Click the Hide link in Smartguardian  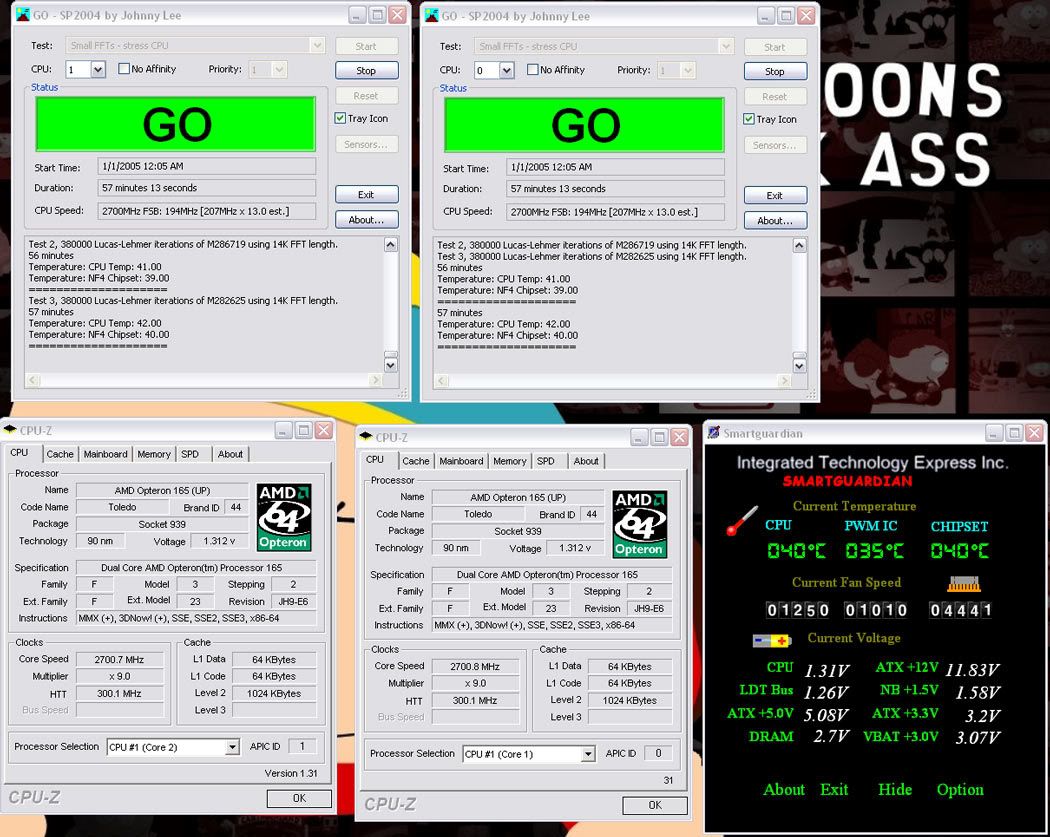tap(895, 789)
